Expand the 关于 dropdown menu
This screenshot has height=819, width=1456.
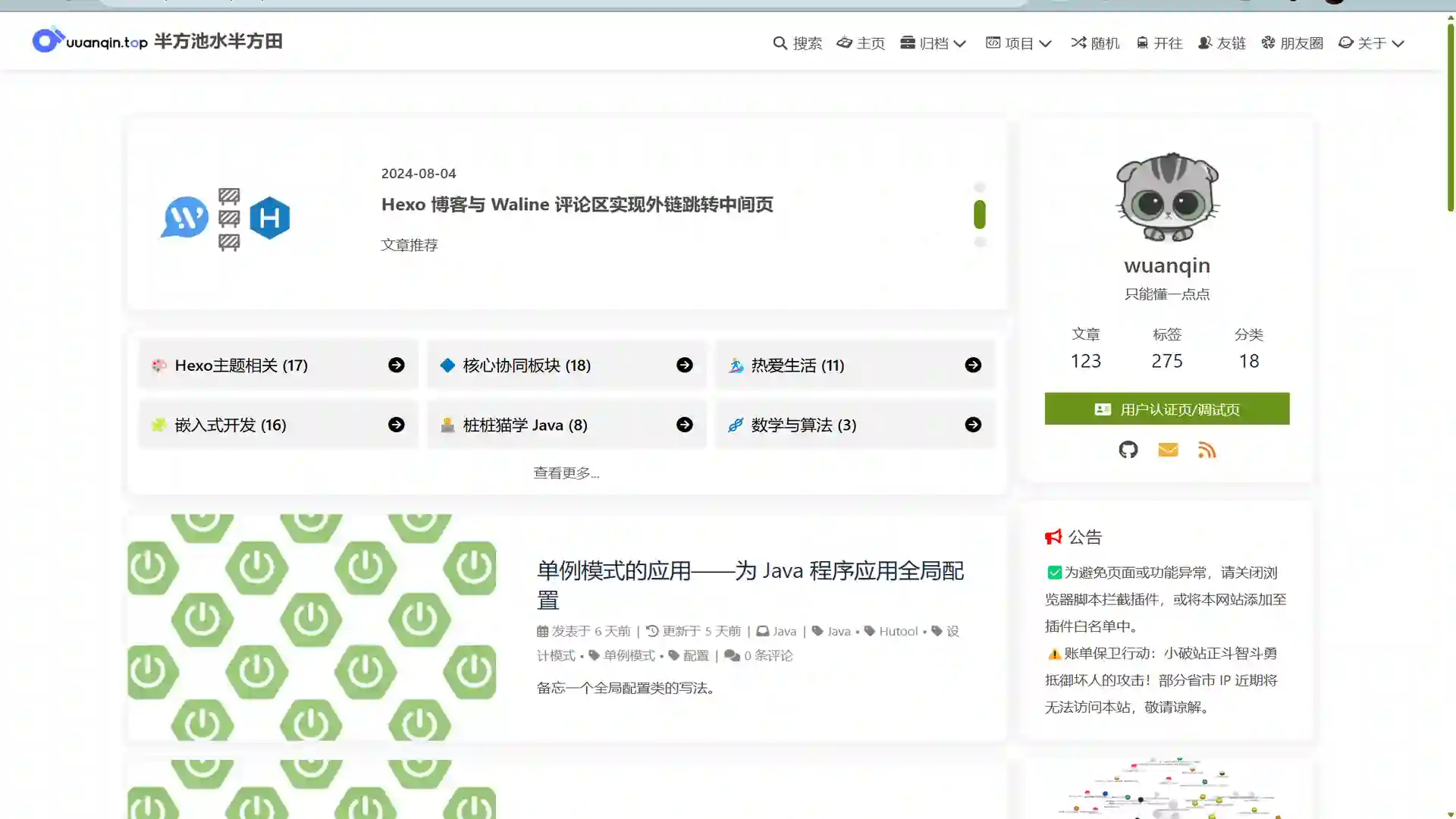point(1371,43)
